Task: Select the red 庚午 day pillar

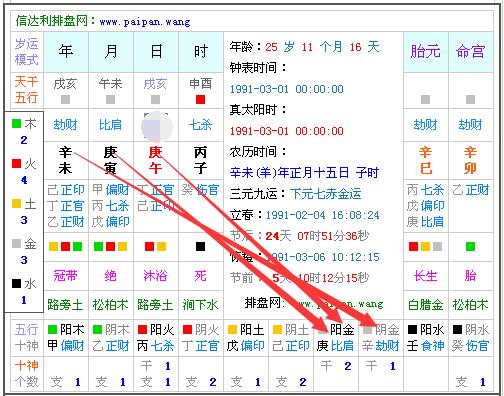Action: click(x=155, y=160)
